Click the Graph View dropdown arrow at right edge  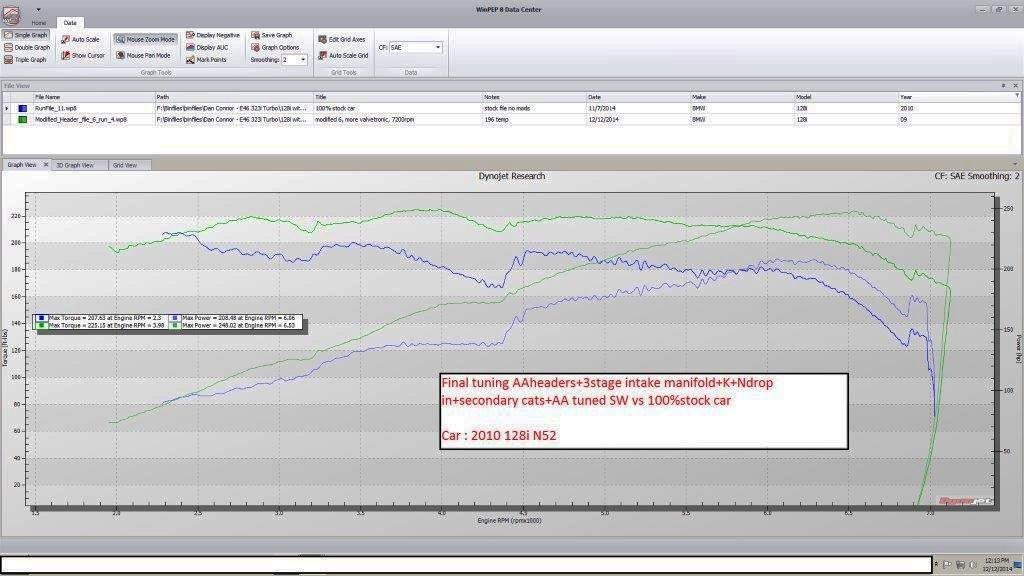coord(1015,165)
